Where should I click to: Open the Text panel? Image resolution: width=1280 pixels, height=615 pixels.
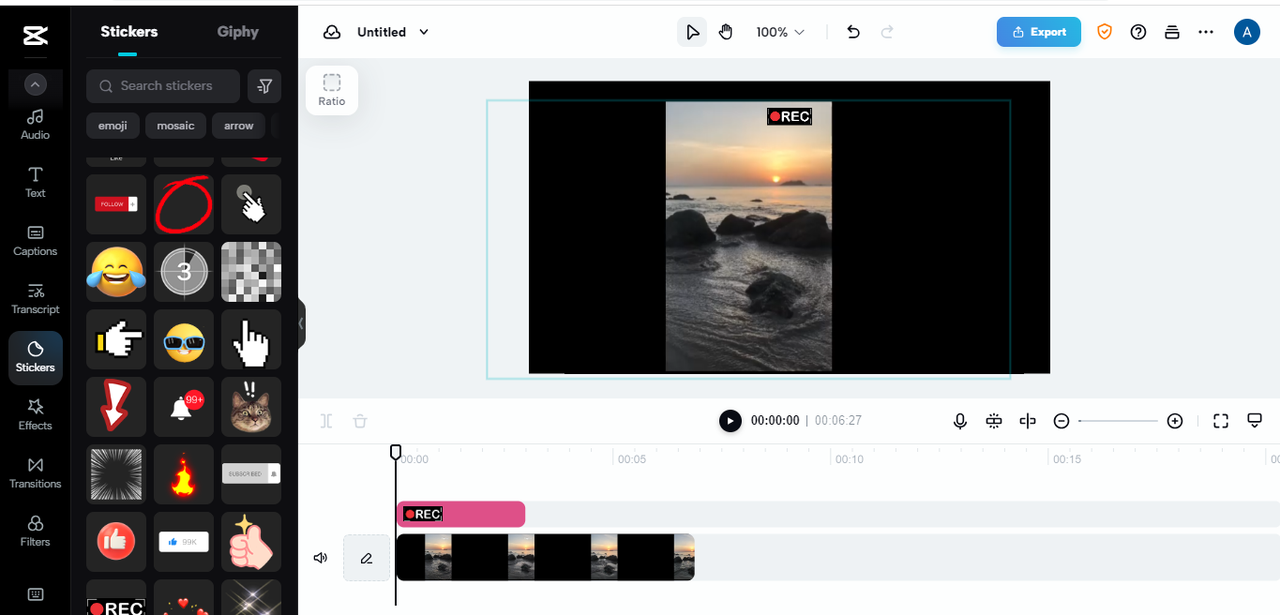pyautogui.click(x=35, y=182)
